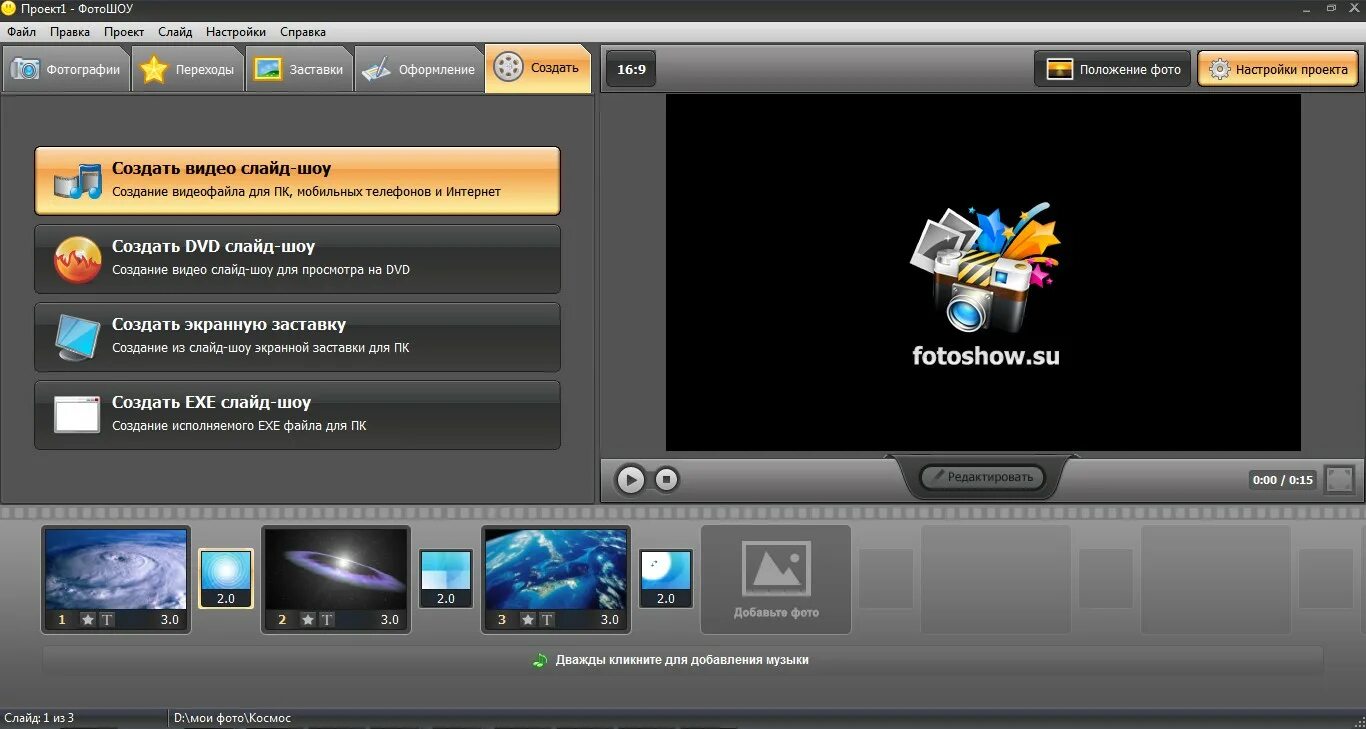Select slide 2 galaxy thumbnail
Image resolution: width=1366 pixels, height=729 pixels.
pyautogui.click(x=336, y=569)
